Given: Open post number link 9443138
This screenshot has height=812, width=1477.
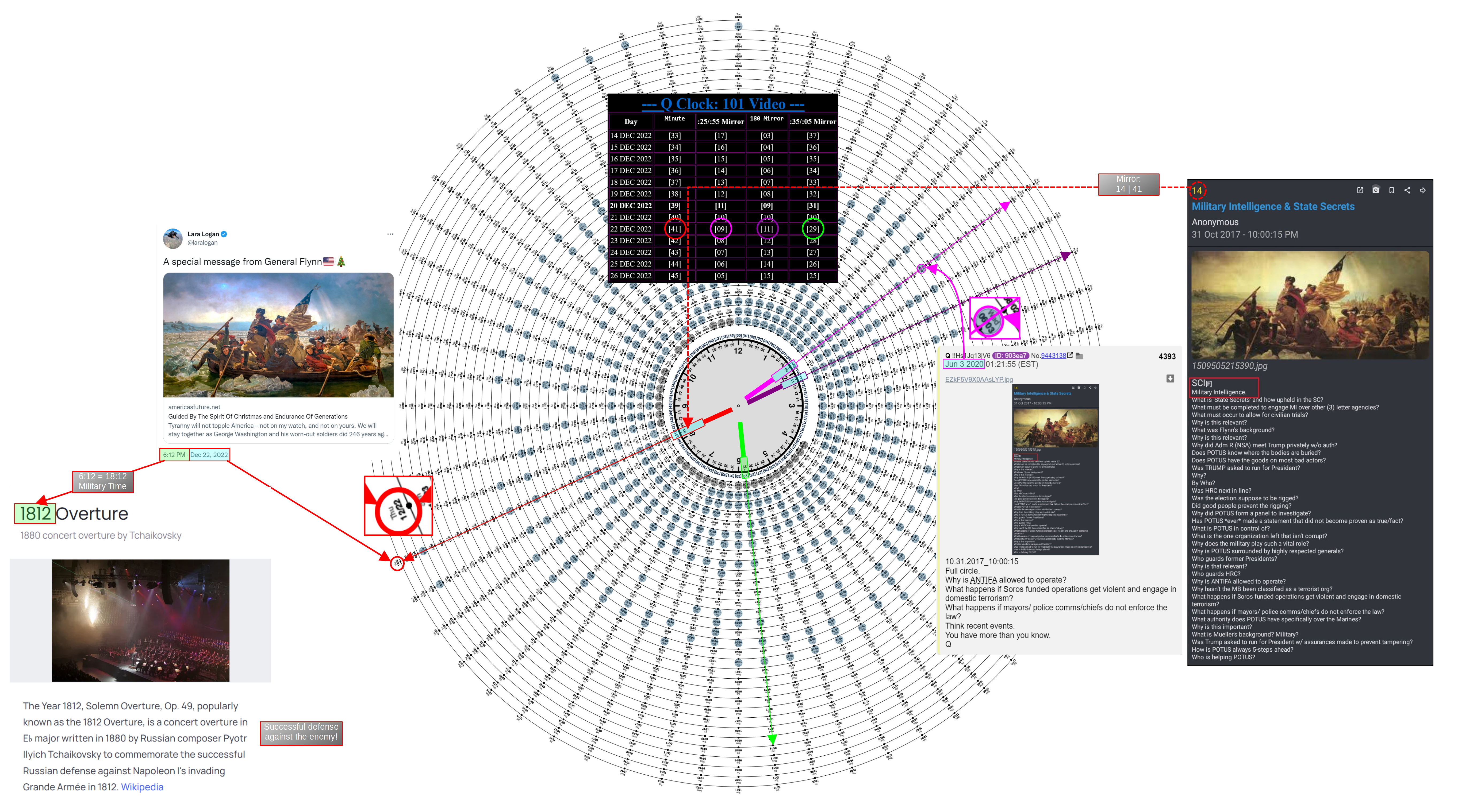Looking at the screenshot, I should [x=1053, y=356].
